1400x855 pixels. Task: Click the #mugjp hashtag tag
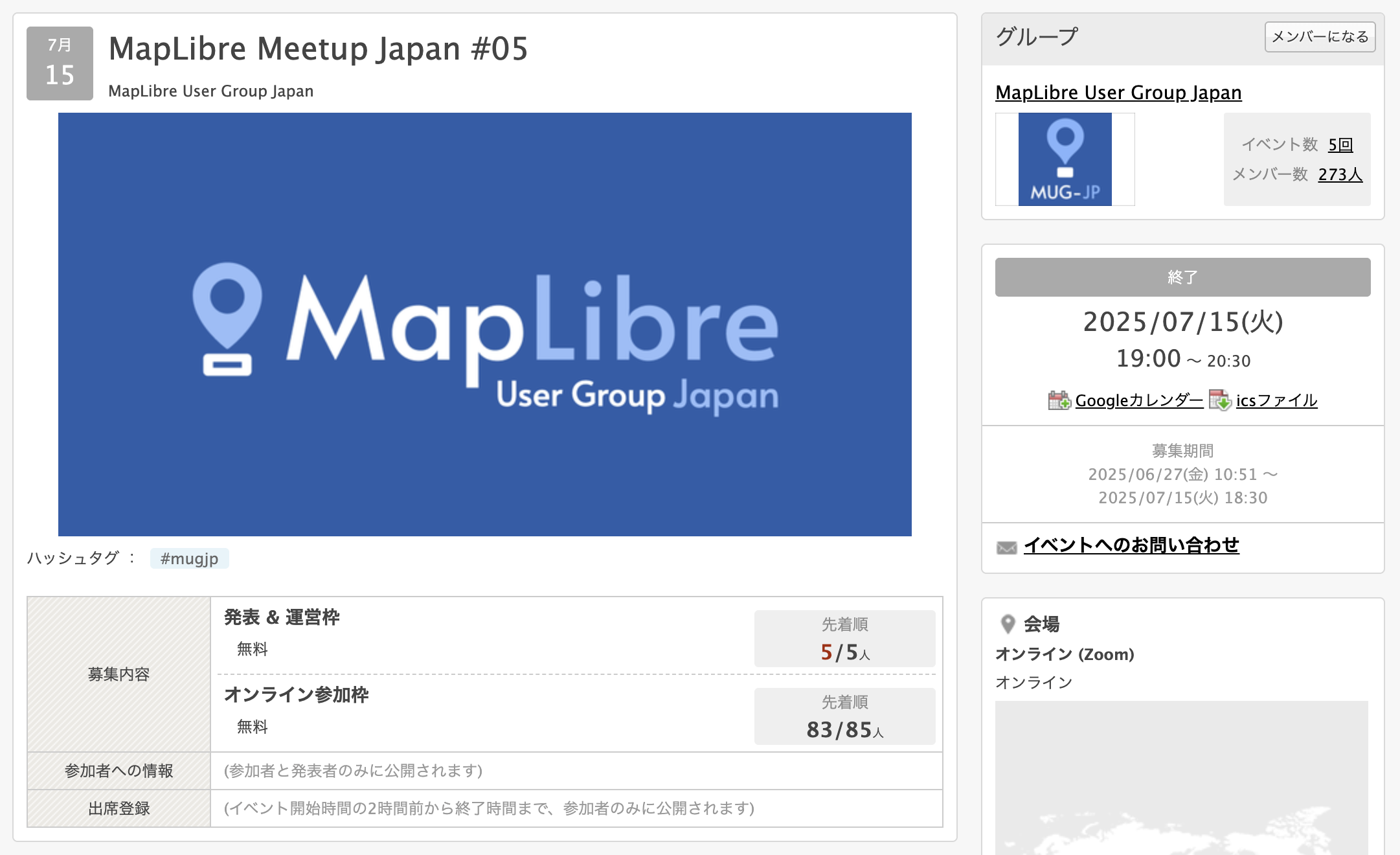tap(189, 558)
